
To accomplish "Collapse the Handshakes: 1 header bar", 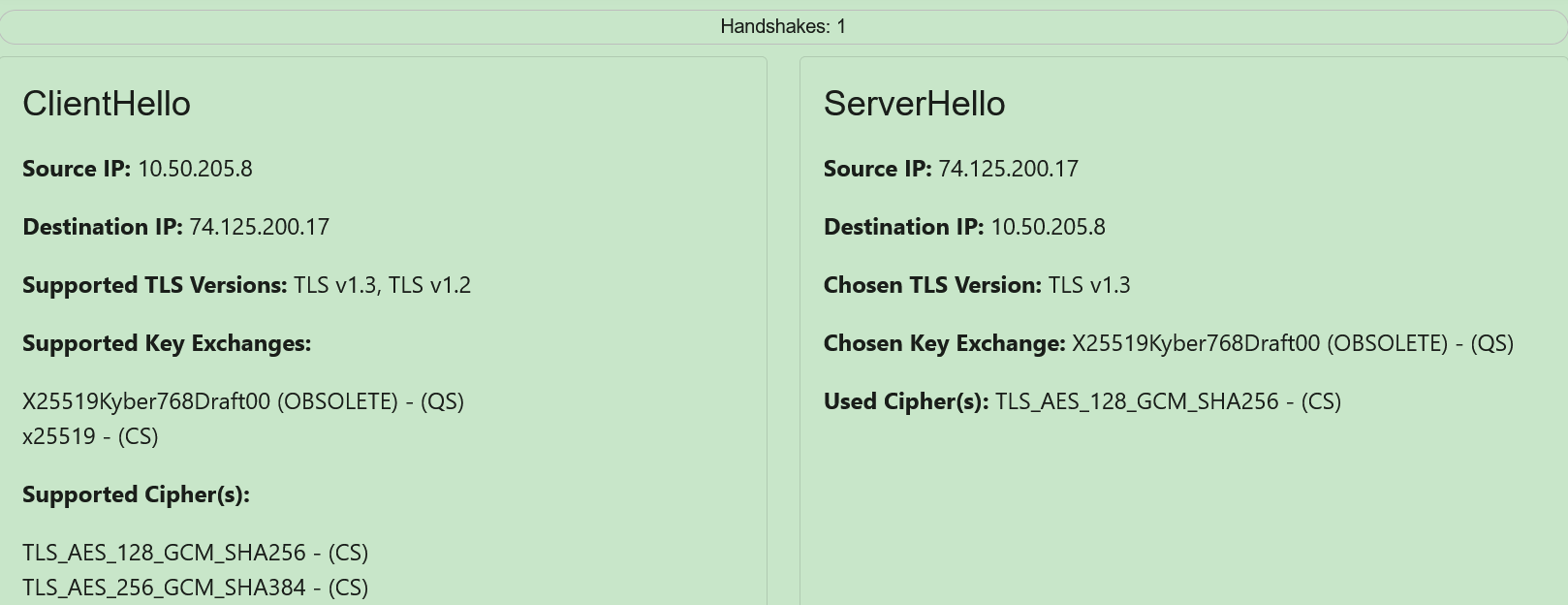I will tap(783, 27).
